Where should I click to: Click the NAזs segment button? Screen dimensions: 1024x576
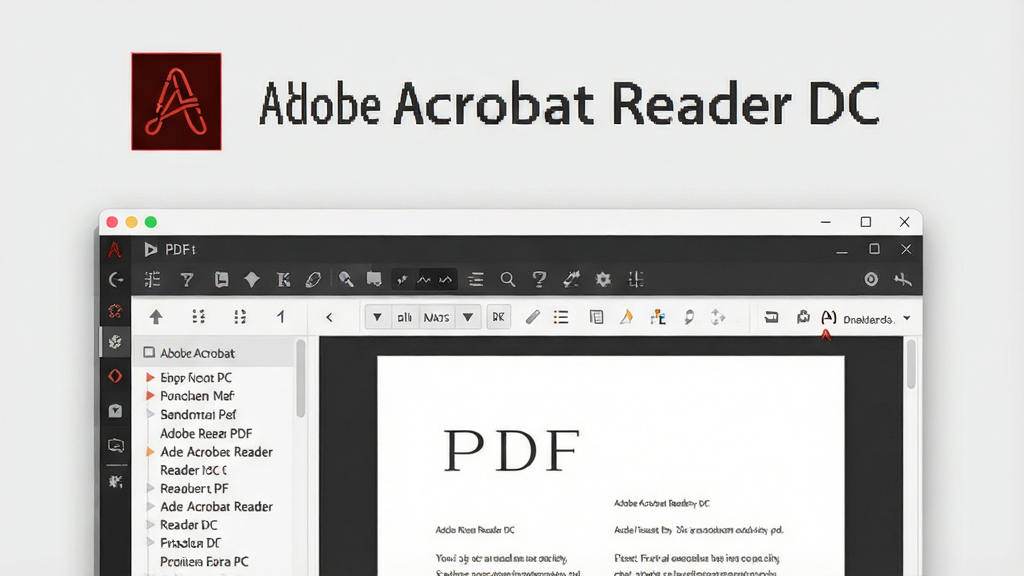(436, 317)
